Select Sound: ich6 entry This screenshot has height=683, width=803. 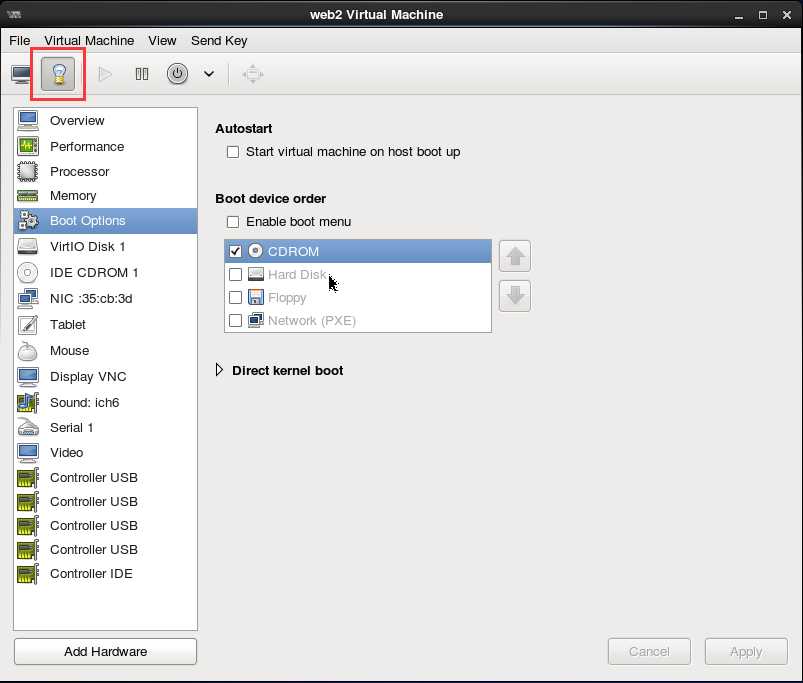coord(105,402)
